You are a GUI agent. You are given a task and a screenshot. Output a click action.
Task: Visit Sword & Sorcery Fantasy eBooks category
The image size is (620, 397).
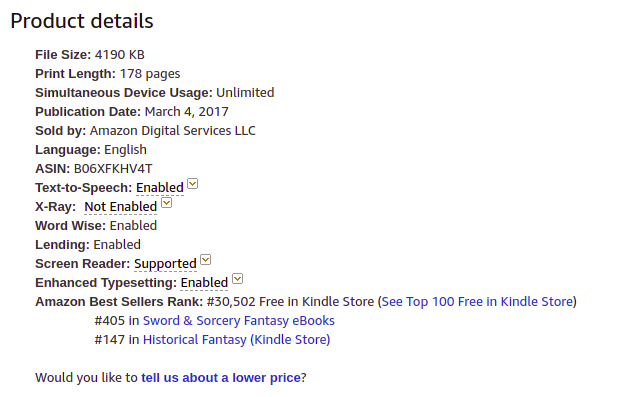coord(238,321)
